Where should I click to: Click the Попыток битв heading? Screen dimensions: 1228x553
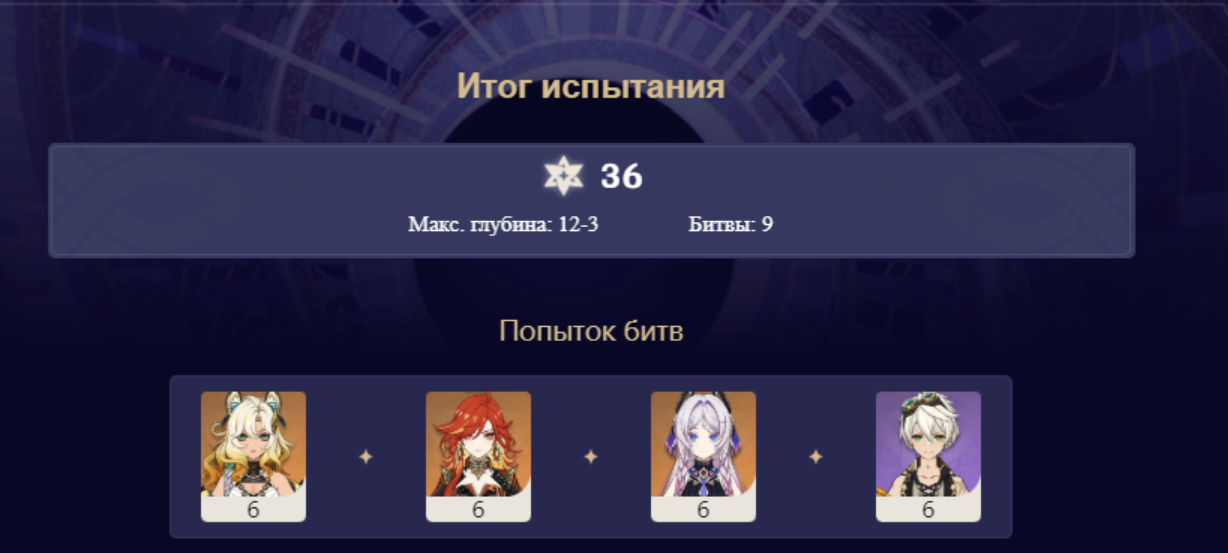[x=591, y=331]
